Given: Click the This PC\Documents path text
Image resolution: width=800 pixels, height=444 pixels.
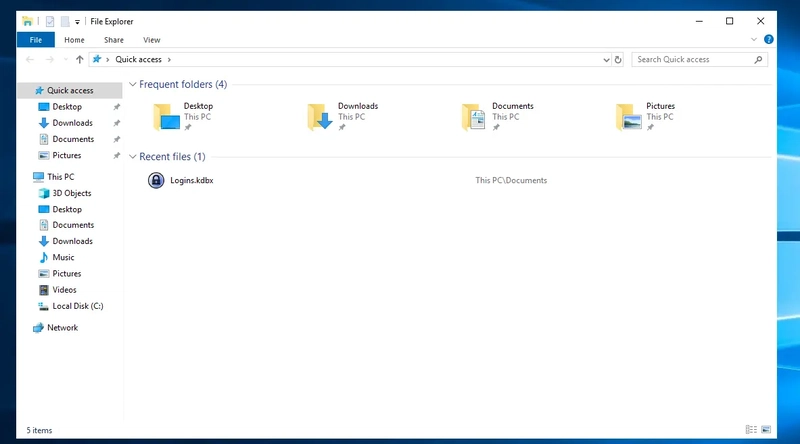Looking at the screenshot, I should 511,180.
